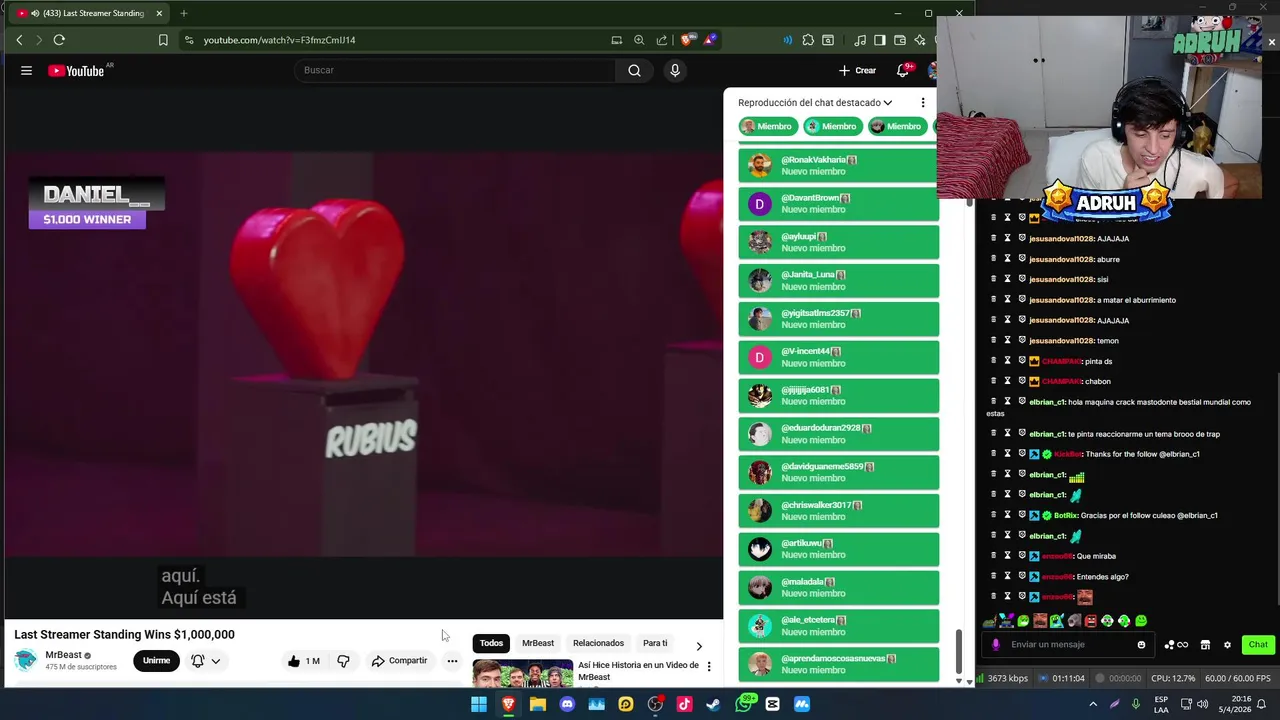The height and width of the screenshot is (720, 1280).
Task: Focus the Enviar un mensaje chat field
Action: point(1070,644)
